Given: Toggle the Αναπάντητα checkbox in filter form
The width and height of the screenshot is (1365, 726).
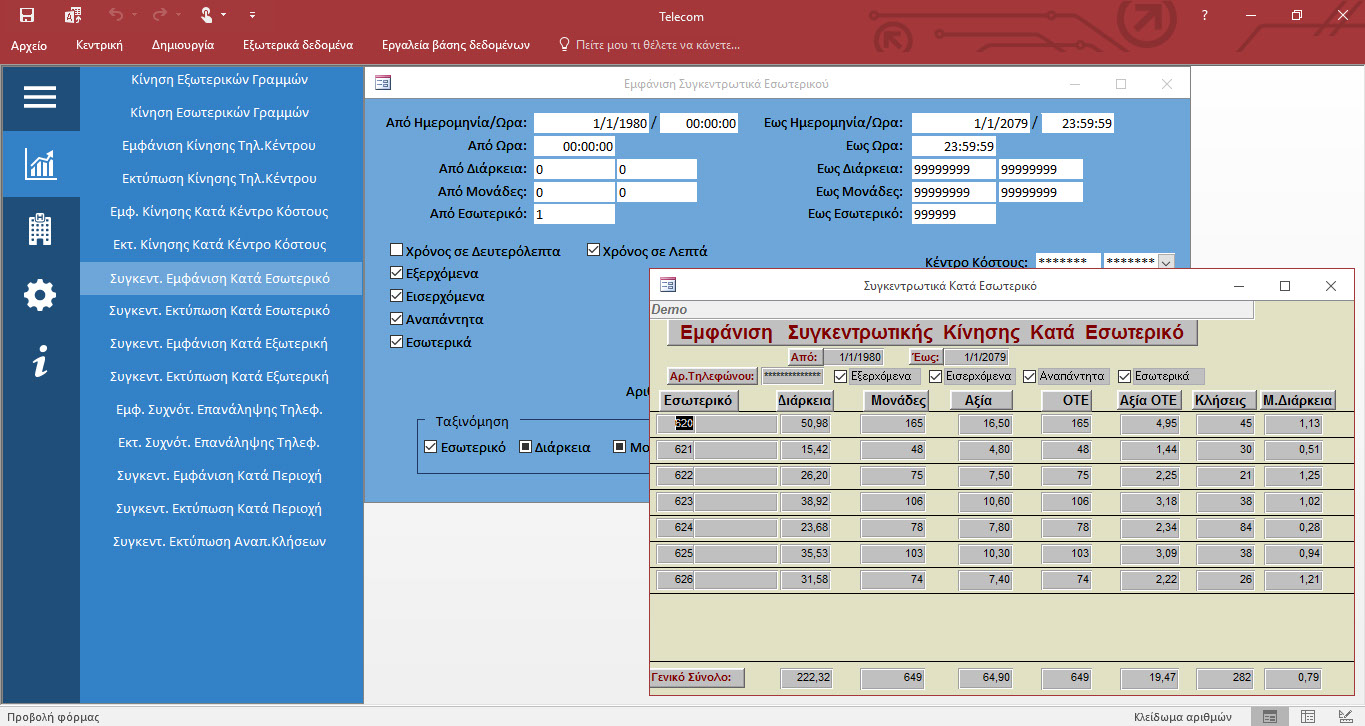Looking at the screenshot, I should (x=397, y=320).
